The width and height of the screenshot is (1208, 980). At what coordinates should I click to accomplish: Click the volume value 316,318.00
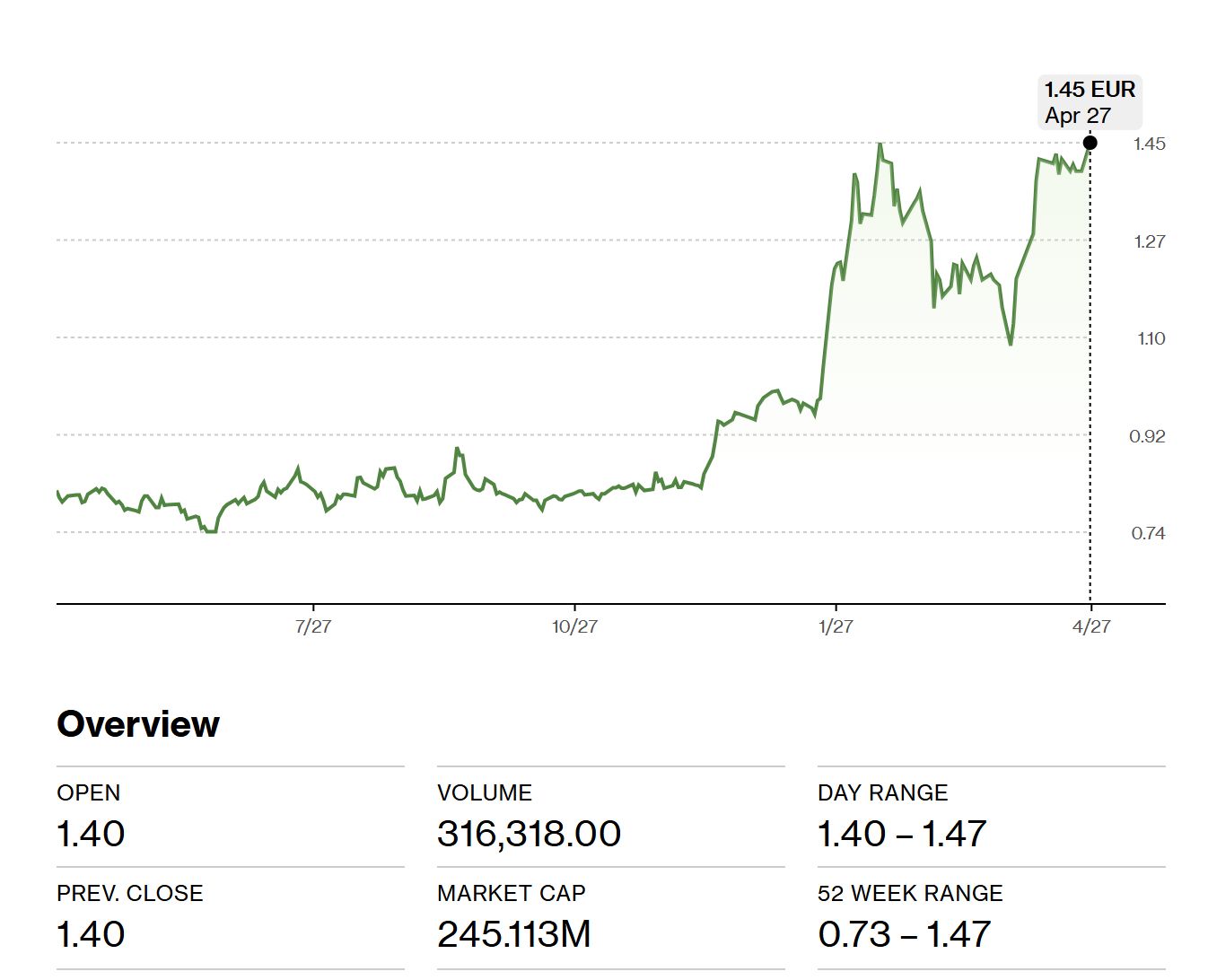point(529,834)
